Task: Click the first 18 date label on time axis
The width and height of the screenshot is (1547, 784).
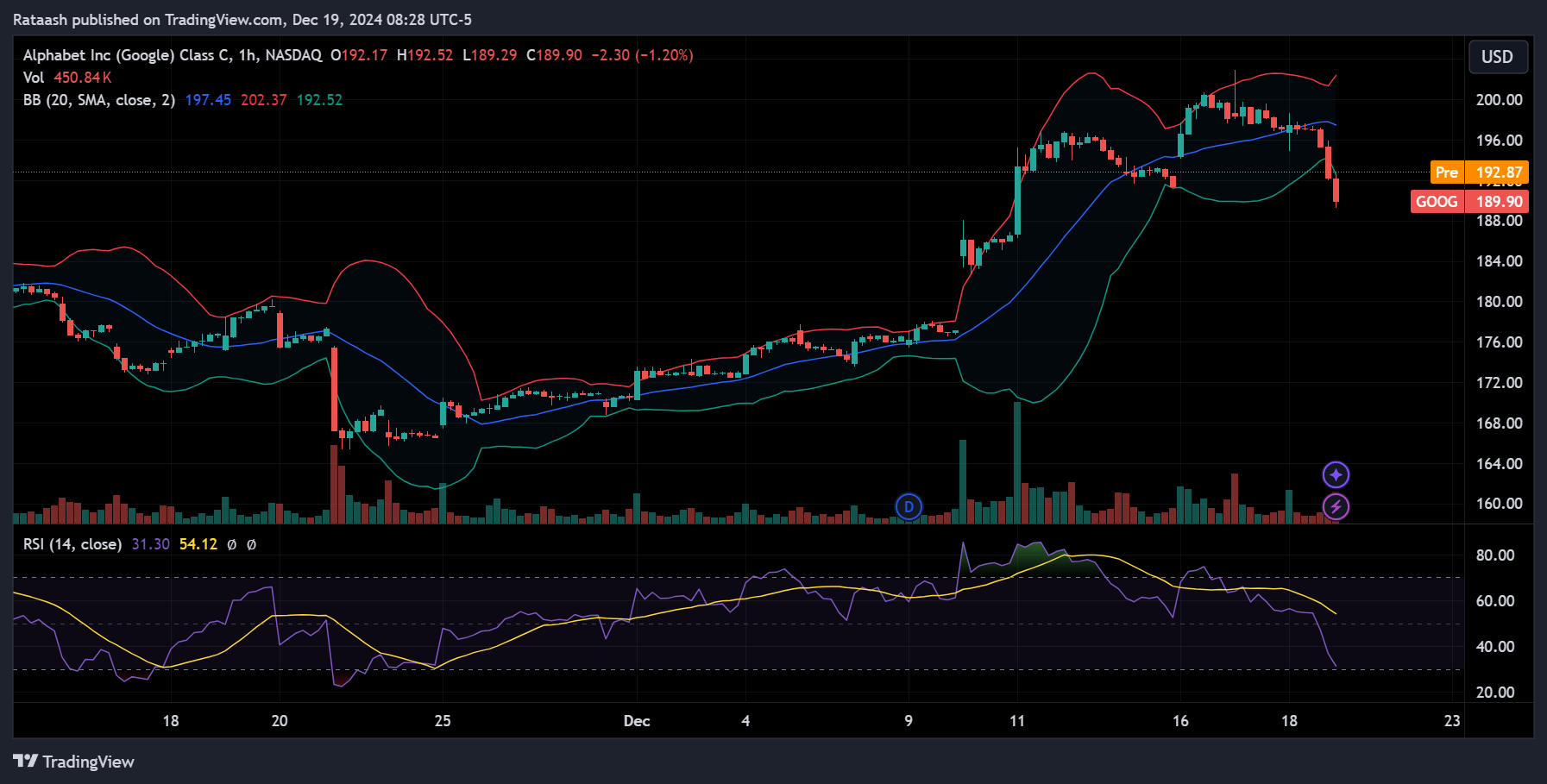Action: pos(171,721)
